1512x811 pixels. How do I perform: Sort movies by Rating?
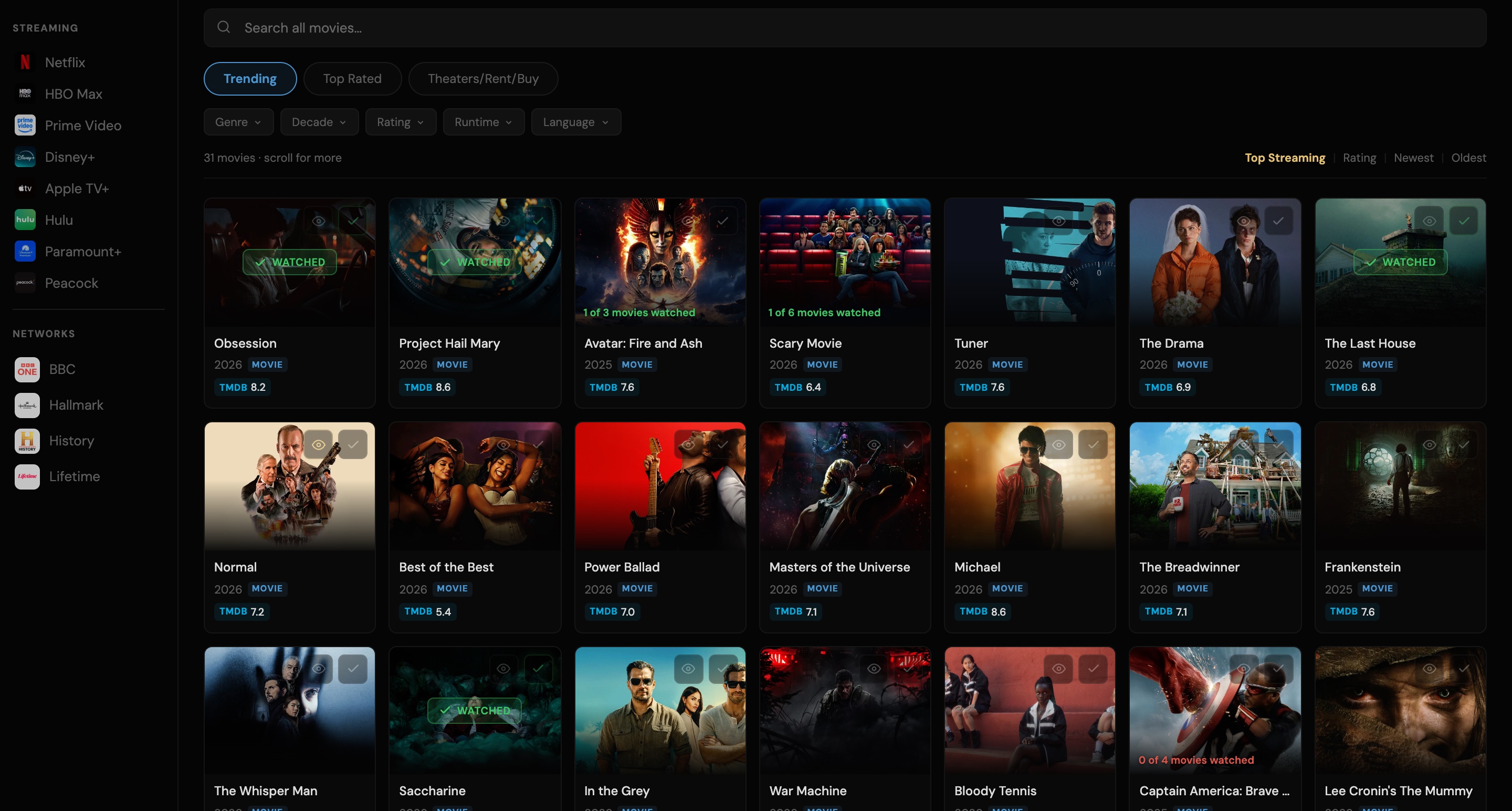pos(1359,158)
